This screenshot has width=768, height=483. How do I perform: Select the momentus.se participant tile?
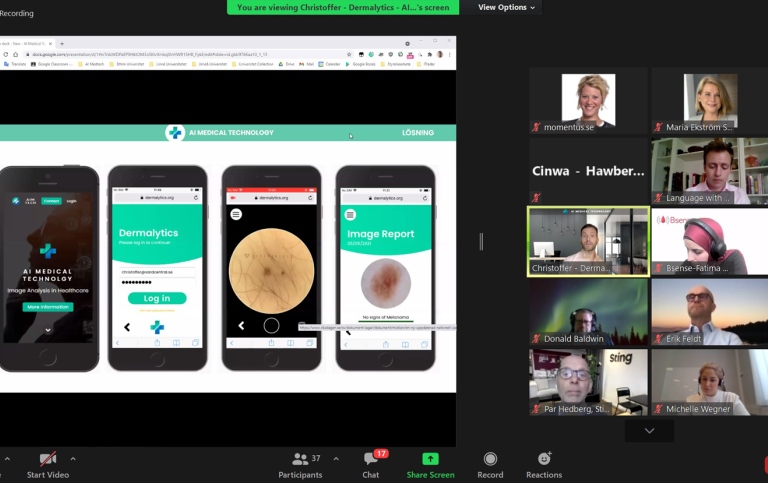click(588, 100)
